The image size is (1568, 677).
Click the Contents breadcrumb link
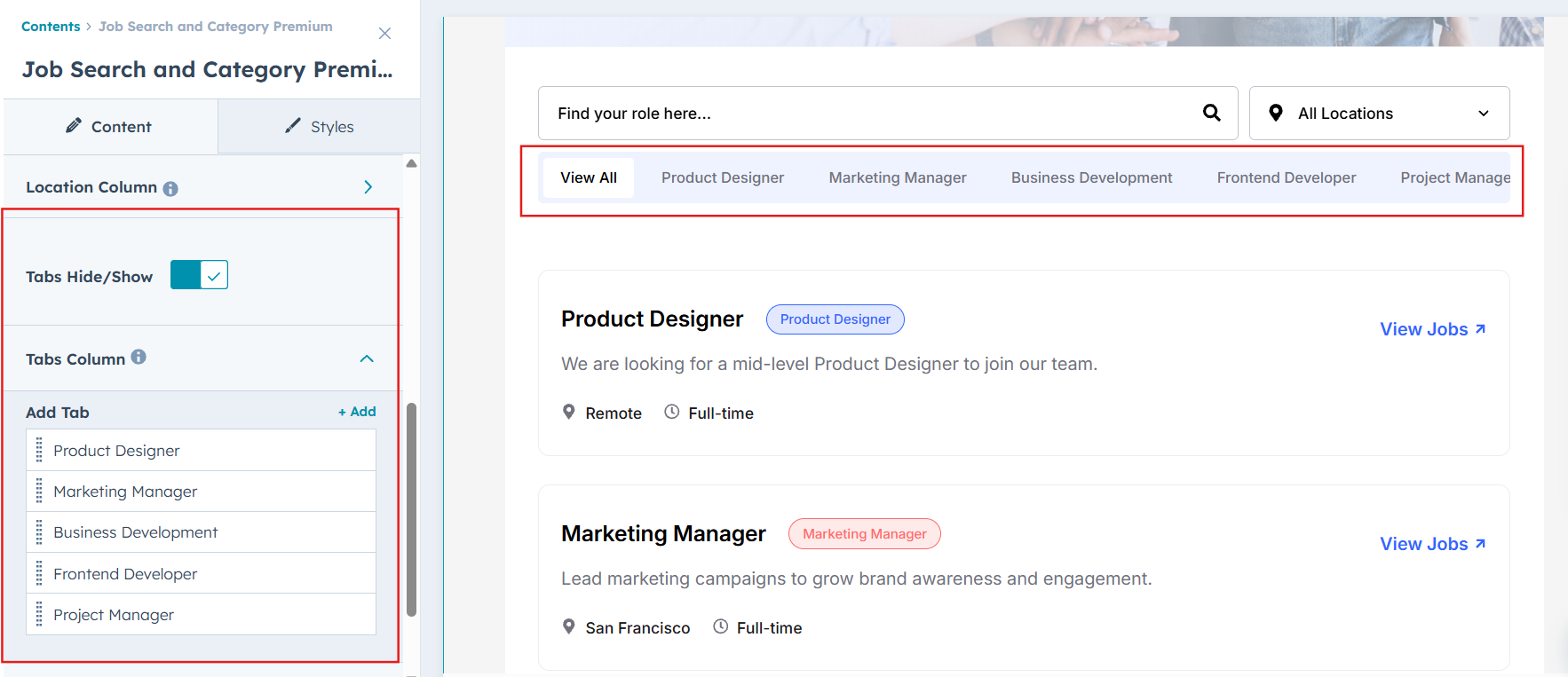point(51,27)
